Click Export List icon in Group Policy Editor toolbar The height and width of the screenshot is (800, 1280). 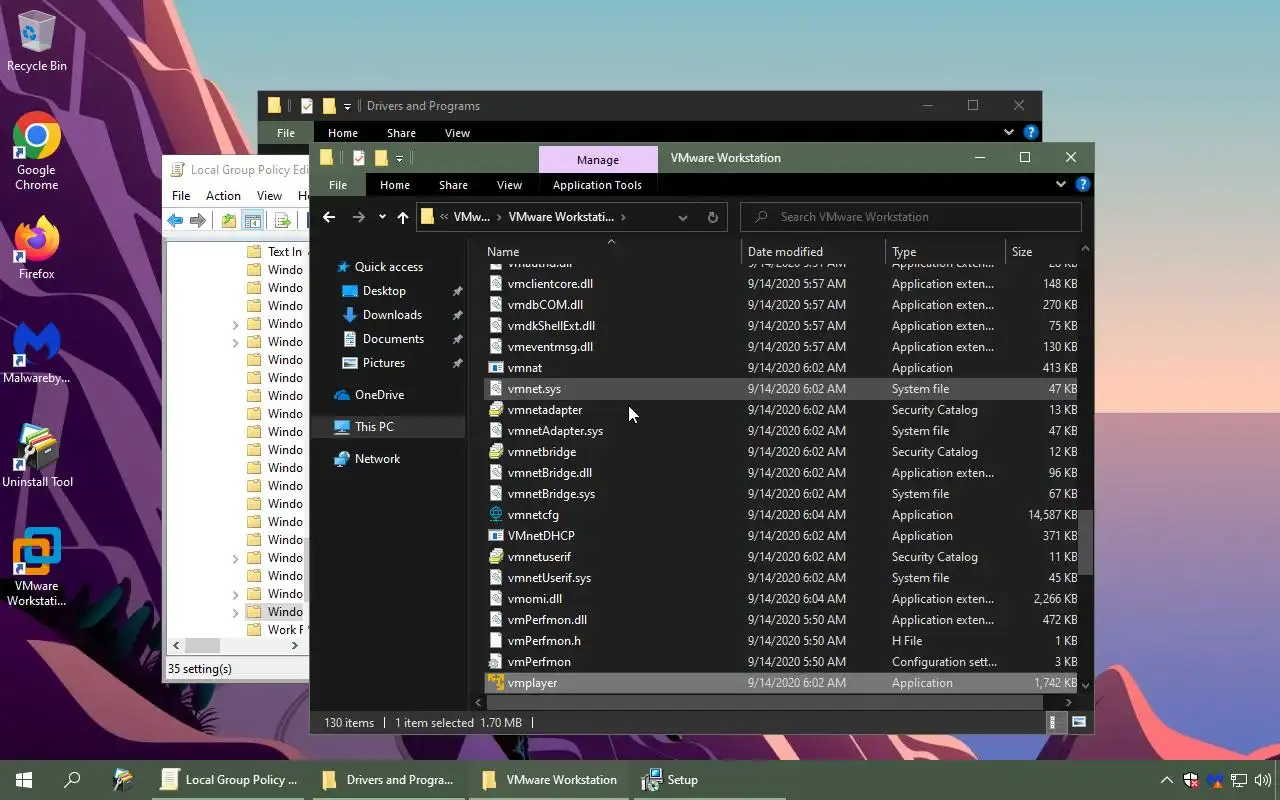(x=283, y=221)
